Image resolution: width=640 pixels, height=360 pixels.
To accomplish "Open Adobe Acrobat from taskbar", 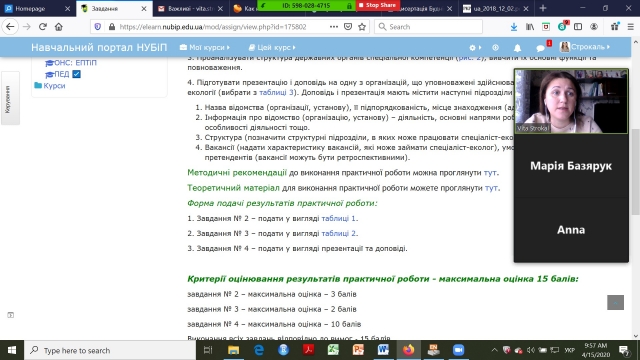I will coord(308,350).
